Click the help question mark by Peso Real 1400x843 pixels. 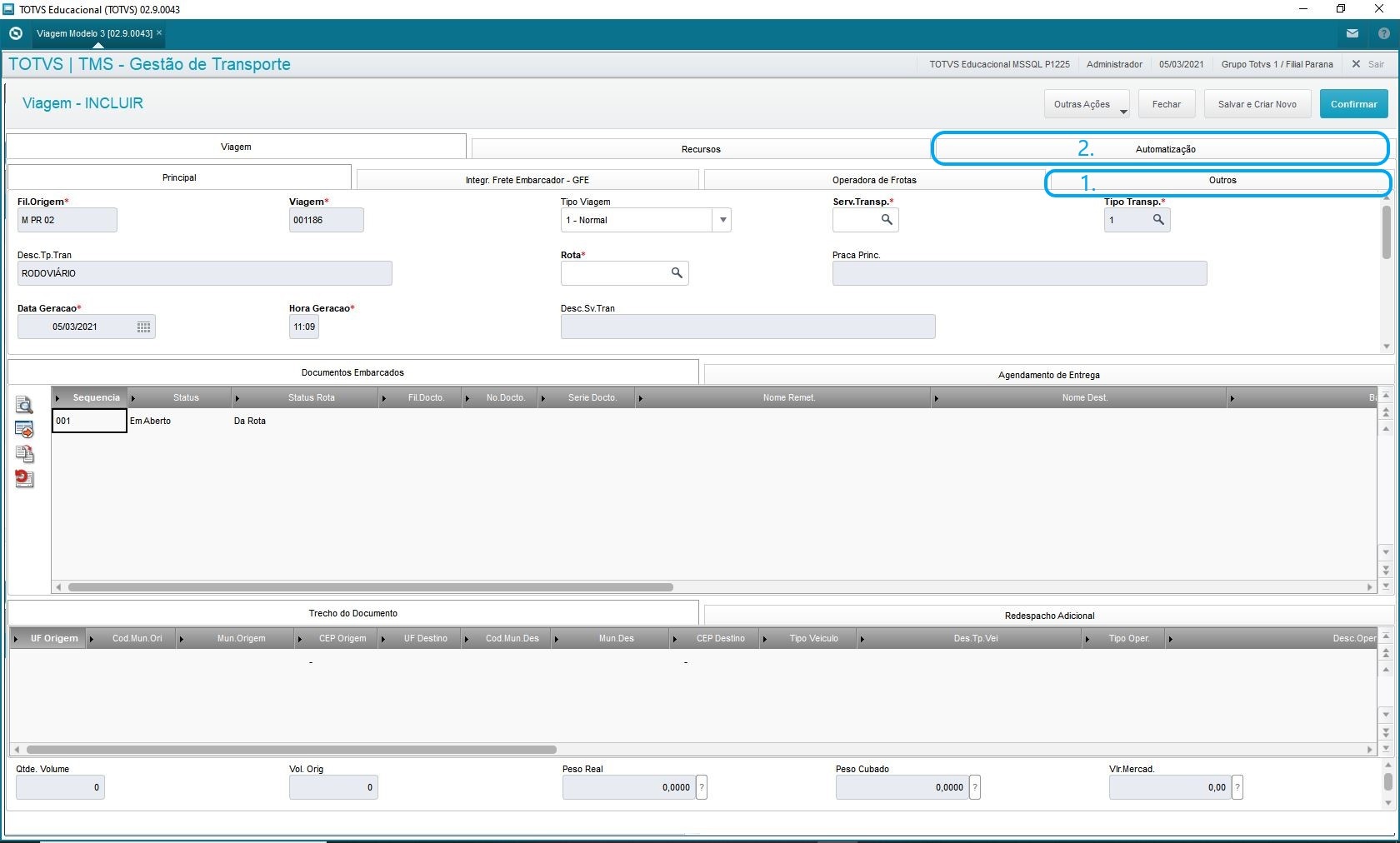point(702,787)
